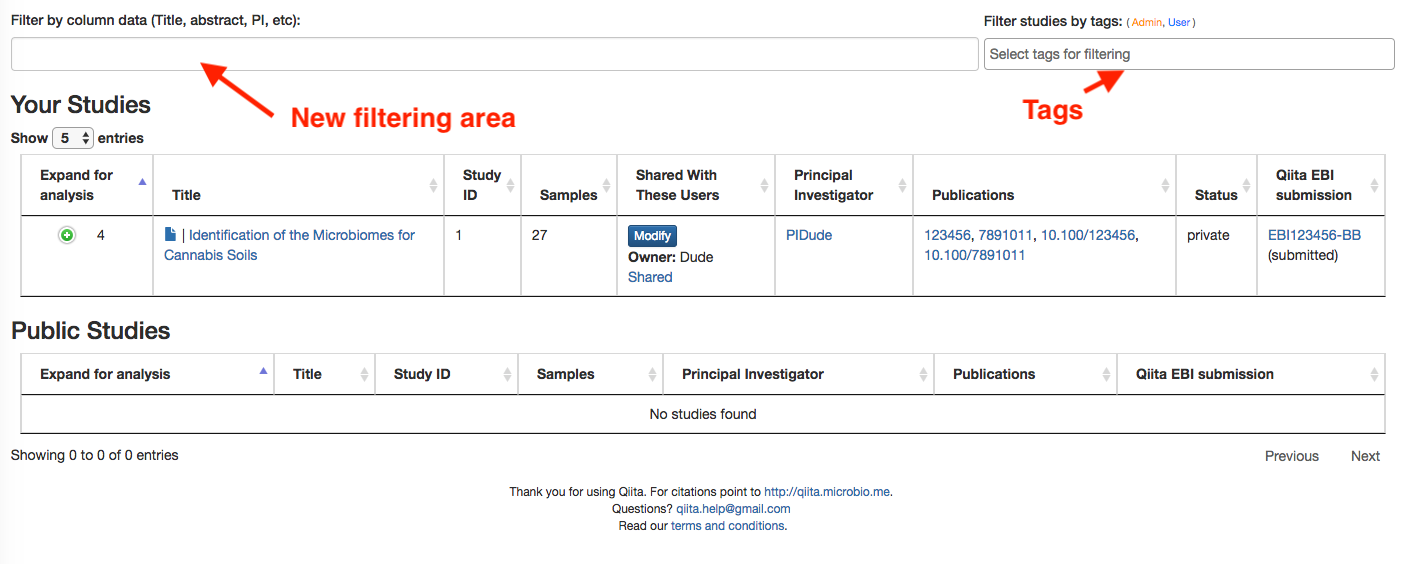The width and height of the screenshot is (1412, 564).
Task: Open the qiita.microbio.me citation link
Action: tap(827, 492)
